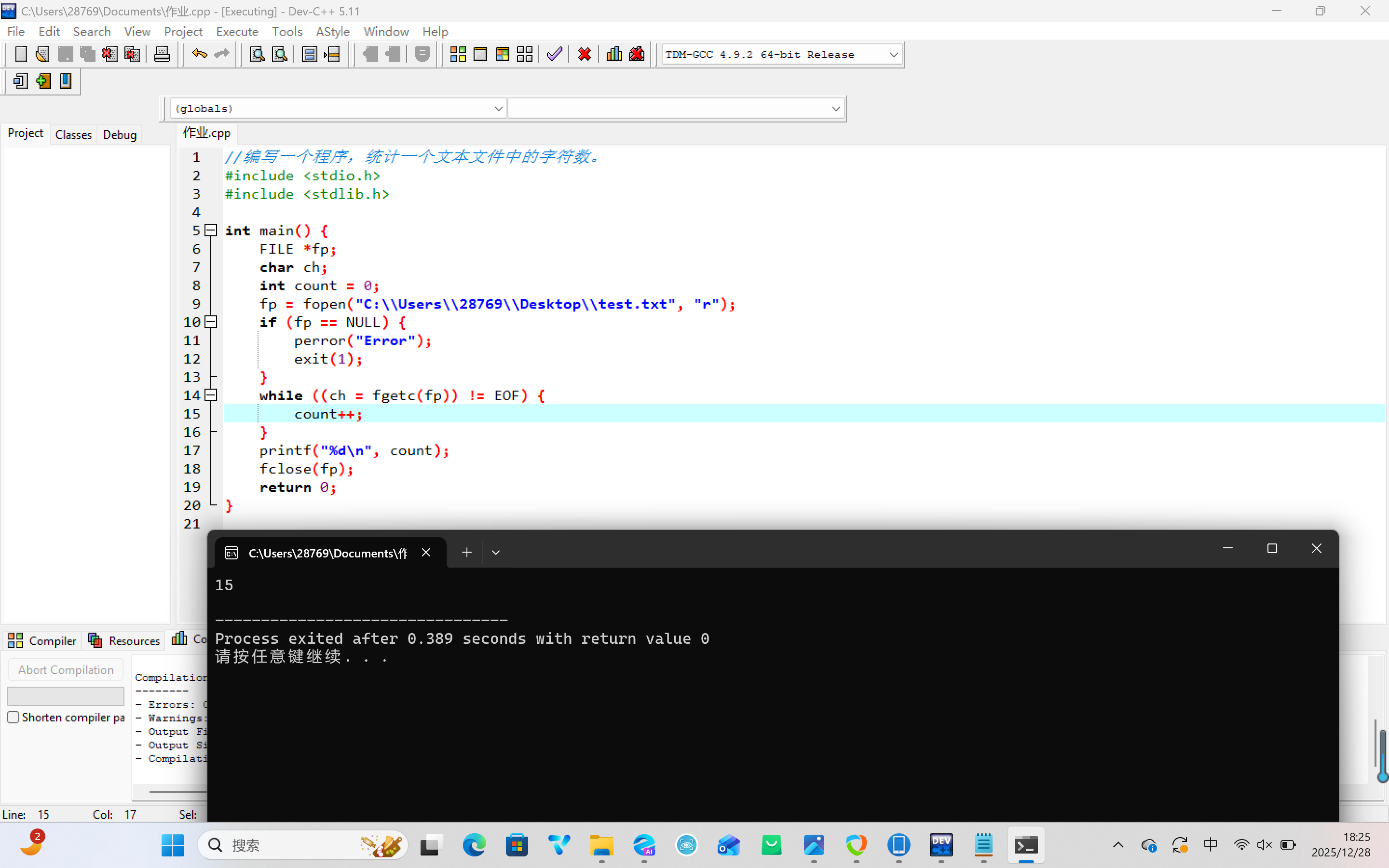Click the New file toolbar icon
This screenshot has width=1389, height=868.
click(x=21, y=54)
